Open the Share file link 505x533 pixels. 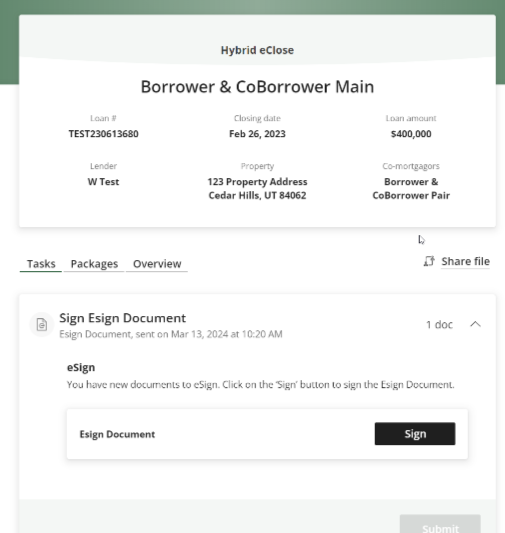pyautogui.click(x=465, y=261)
